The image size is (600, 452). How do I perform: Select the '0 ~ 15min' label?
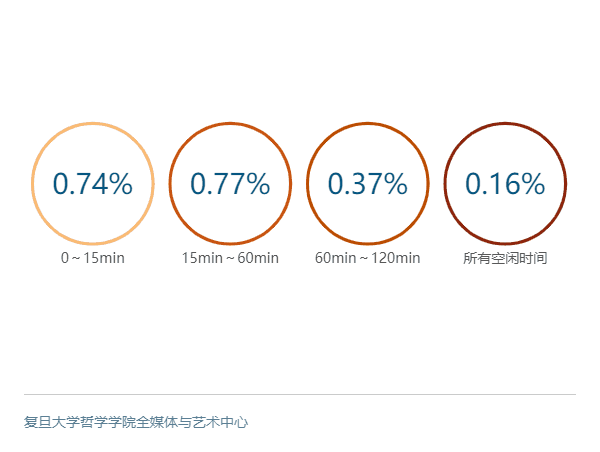tap(93, 258)
